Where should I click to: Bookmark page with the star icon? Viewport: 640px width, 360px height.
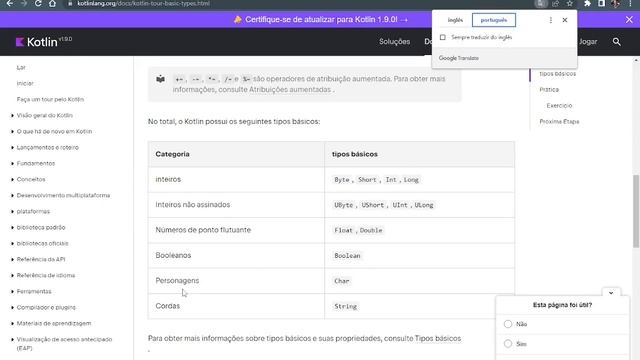[x=570, y=4]
